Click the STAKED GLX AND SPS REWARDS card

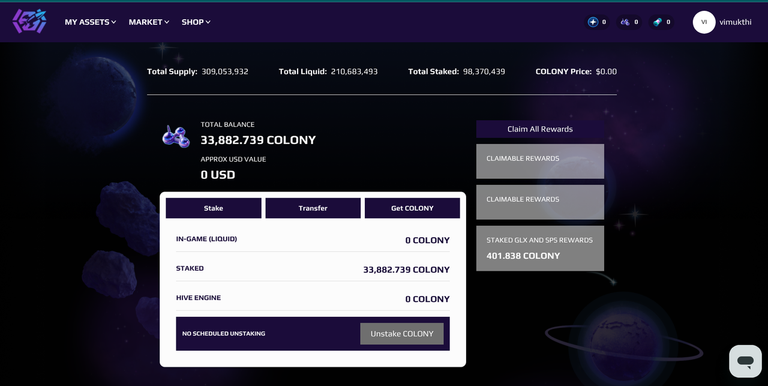(x=540, y=248)
